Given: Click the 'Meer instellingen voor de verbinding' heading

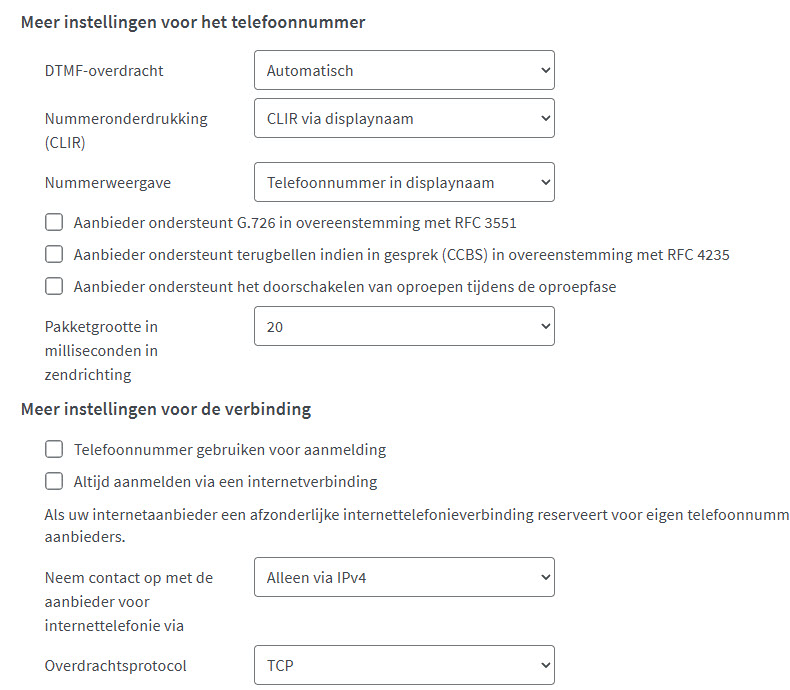Looking at the screenshot, I should 166,409.
